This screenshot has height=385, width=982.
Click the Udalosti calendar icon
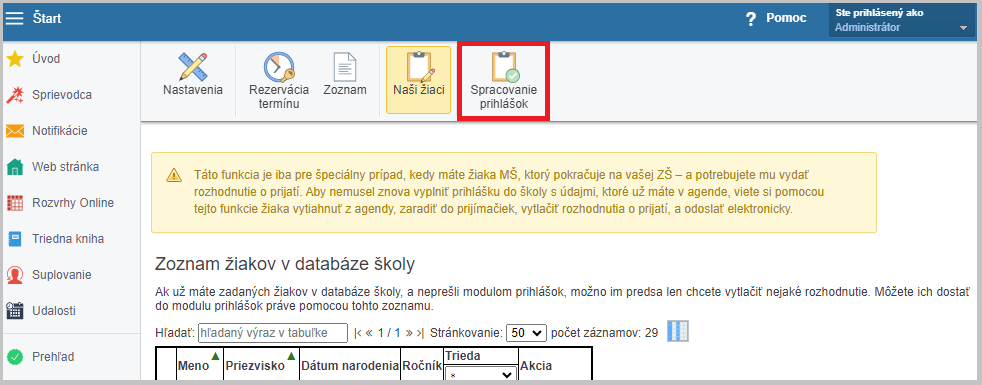click(x=15, y=311)
